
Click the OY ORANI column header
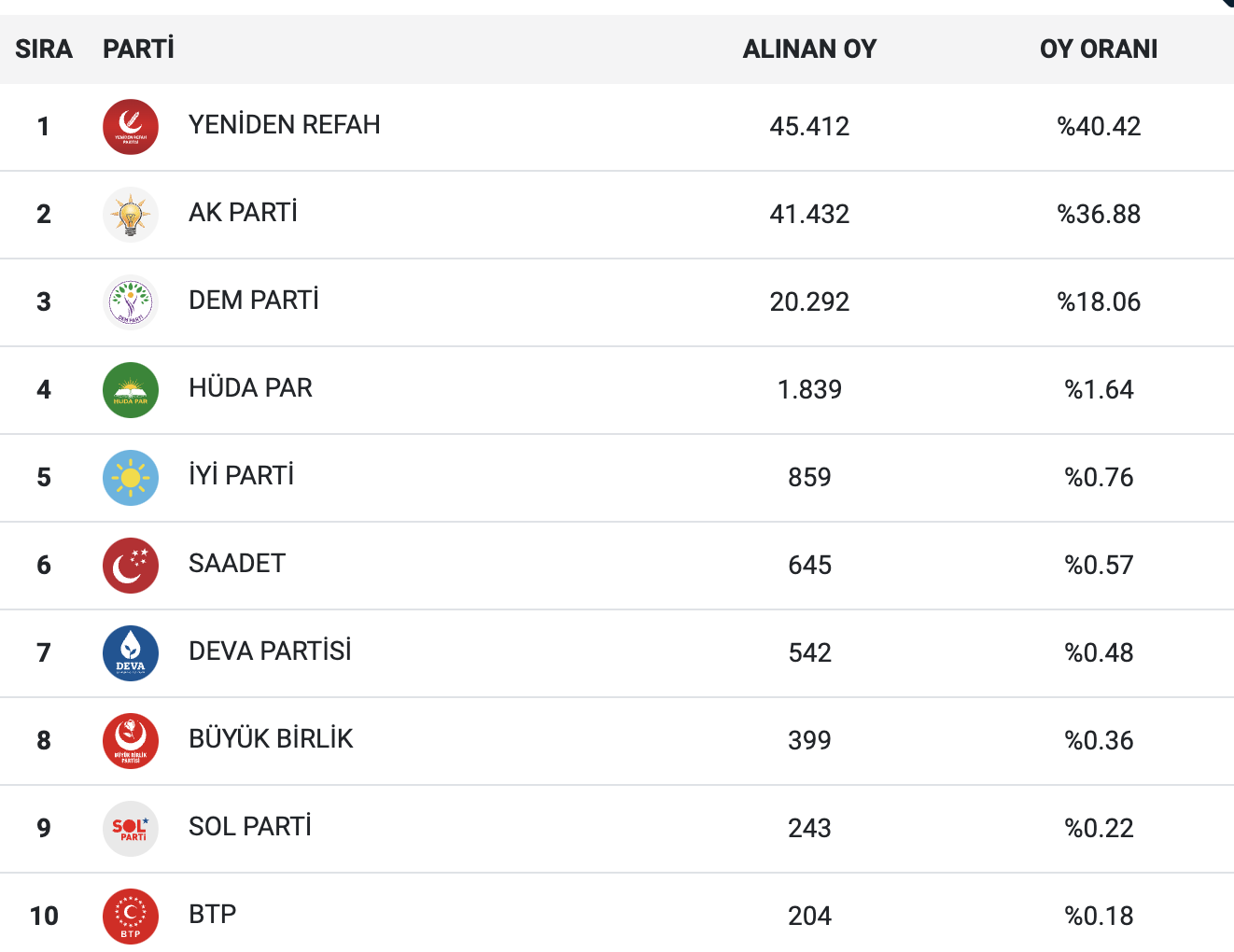click(1099, 49)
